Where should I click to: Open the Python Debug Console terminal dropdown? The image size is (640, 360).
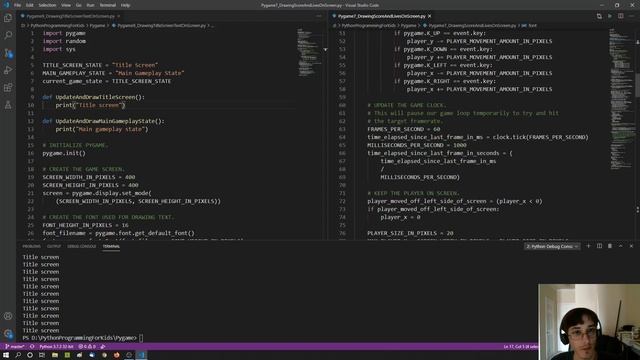point(552,246)
